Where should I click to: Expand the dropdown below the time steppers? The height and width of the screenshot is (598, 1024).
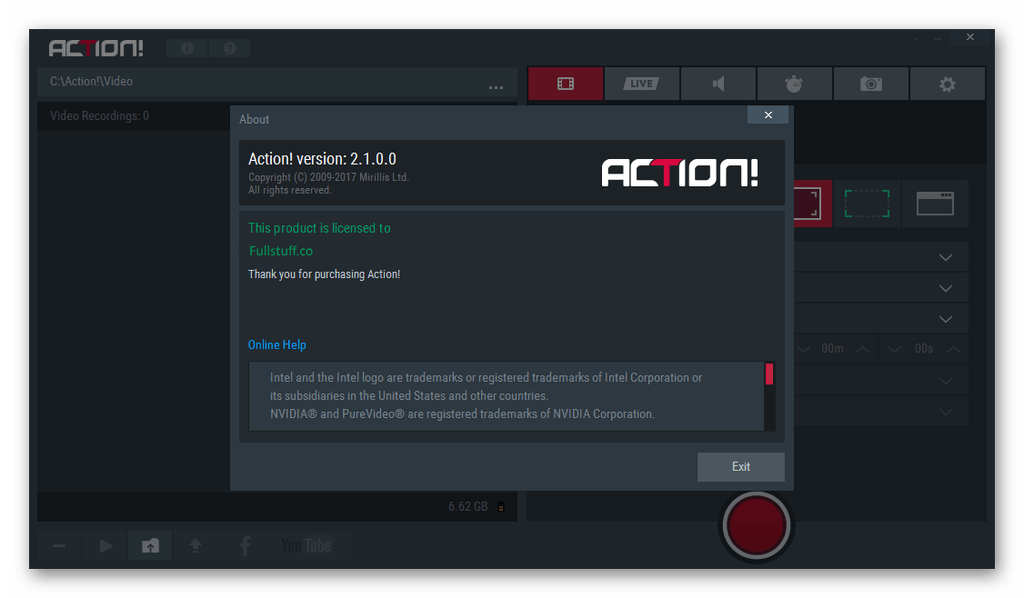coord(945,381)
